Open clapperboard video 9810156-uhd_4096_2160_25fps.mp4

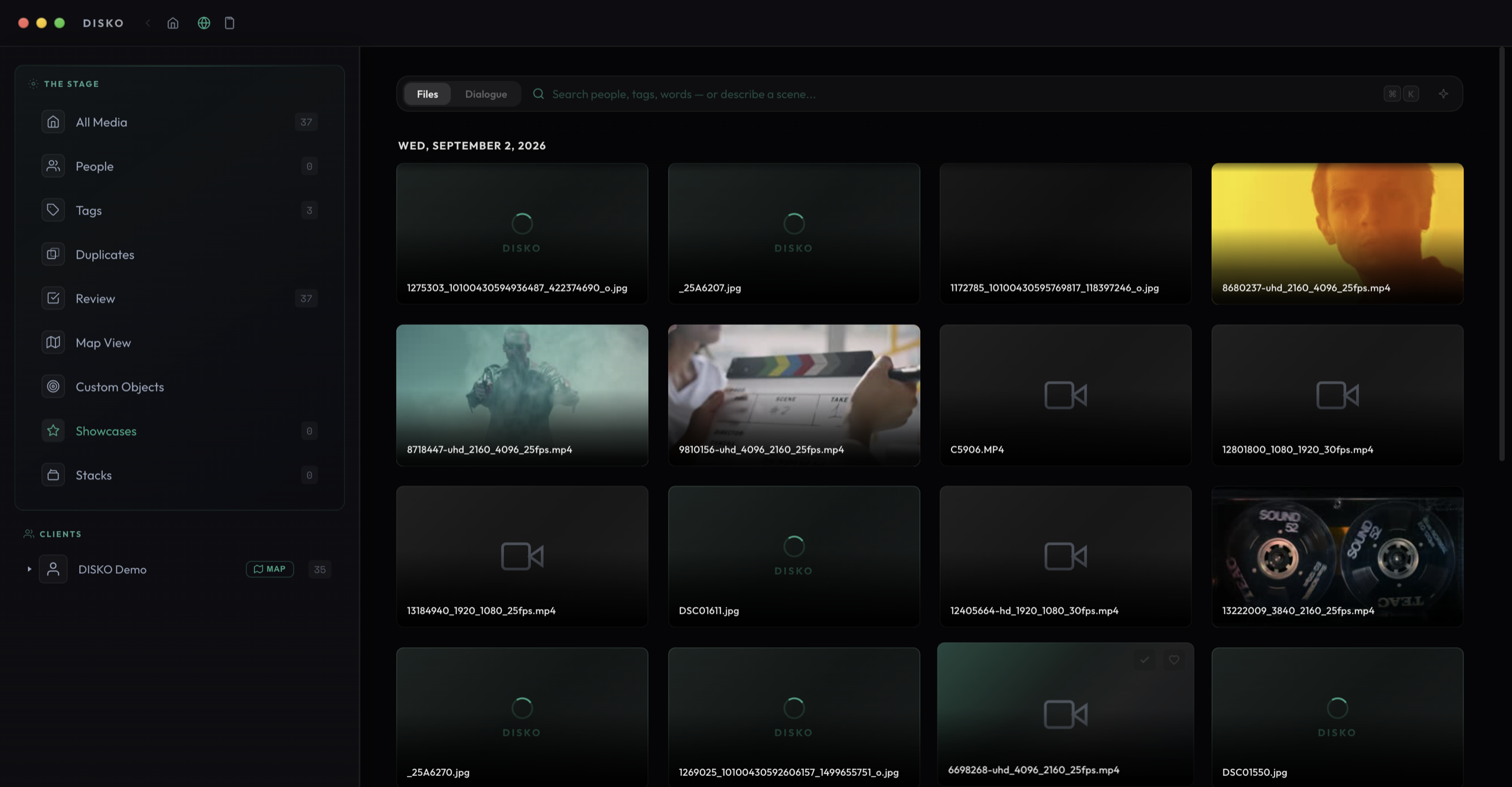(794, 395)
